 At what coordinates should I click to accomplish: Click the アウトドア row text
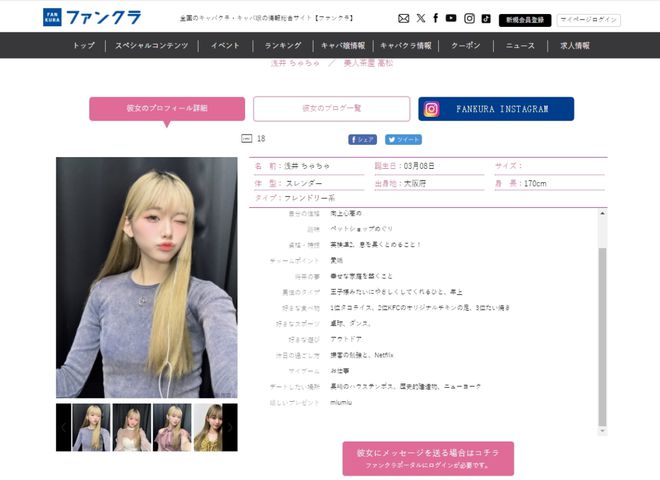coord(346,339)
